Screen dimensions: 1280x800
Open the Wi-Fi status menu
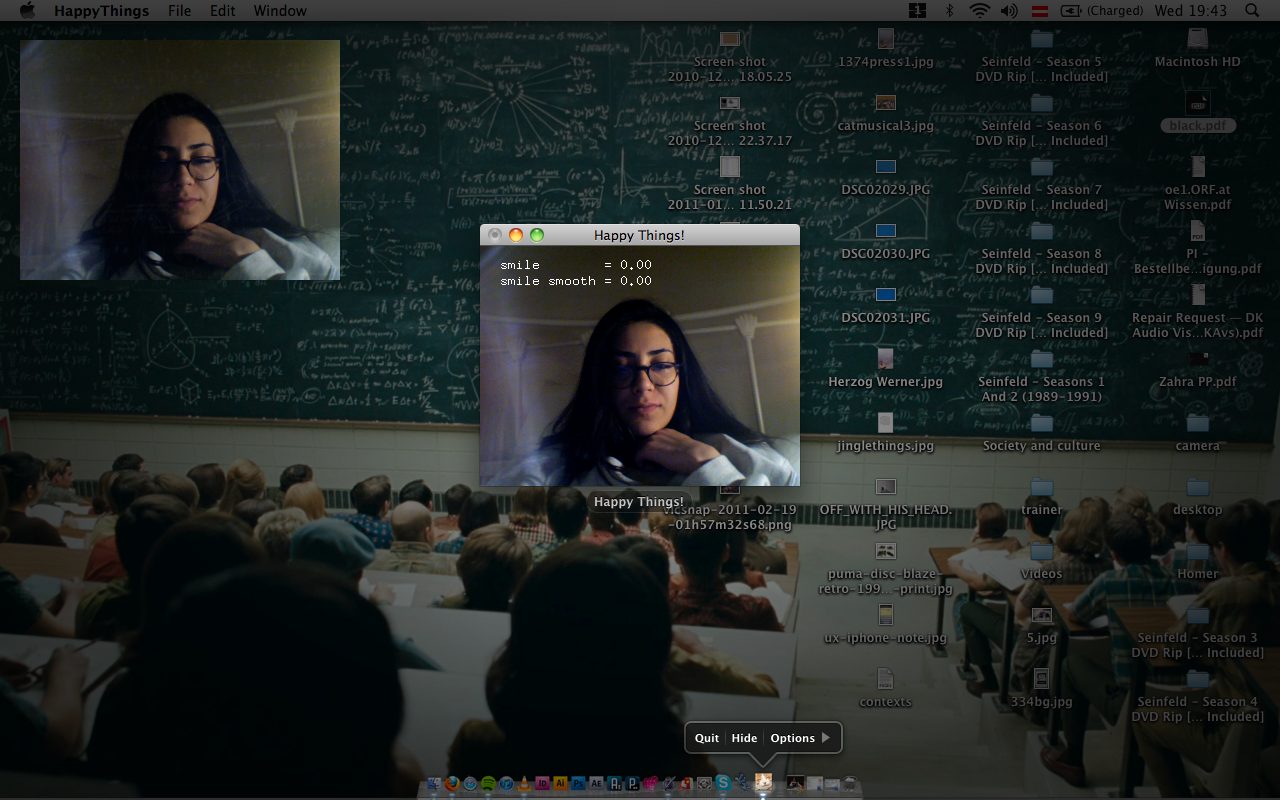979,11
